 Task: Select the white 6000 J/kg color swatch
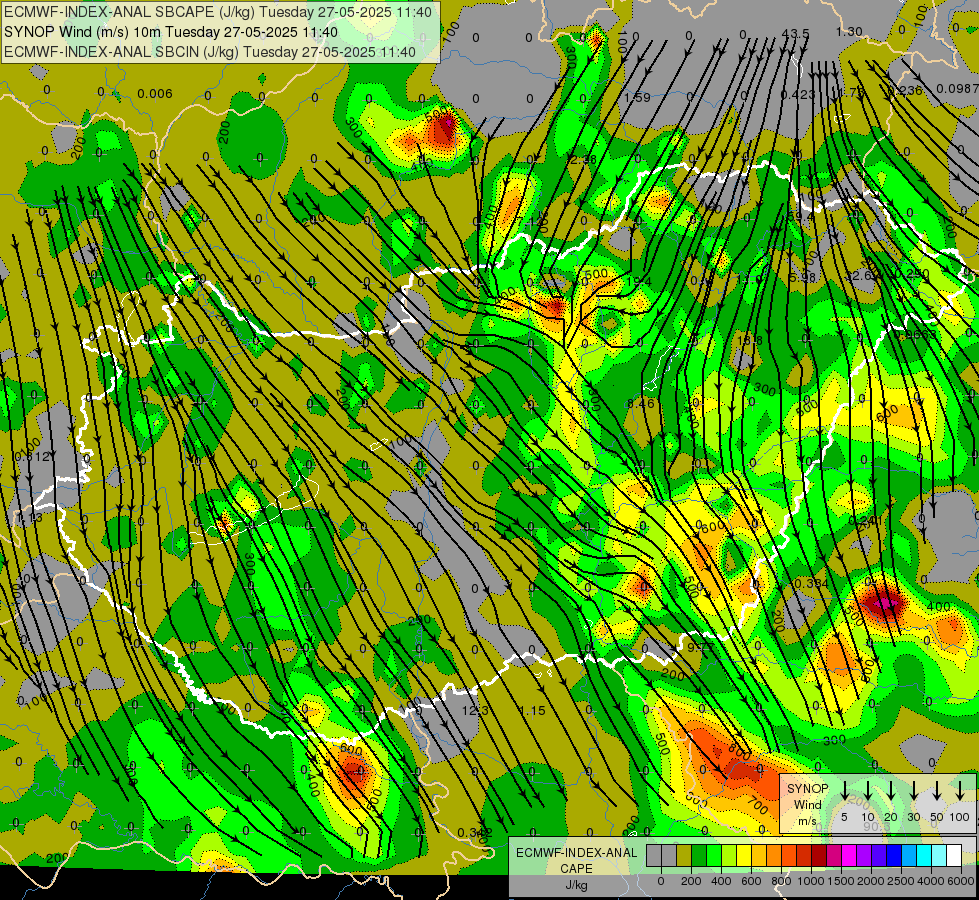[955, 855]
